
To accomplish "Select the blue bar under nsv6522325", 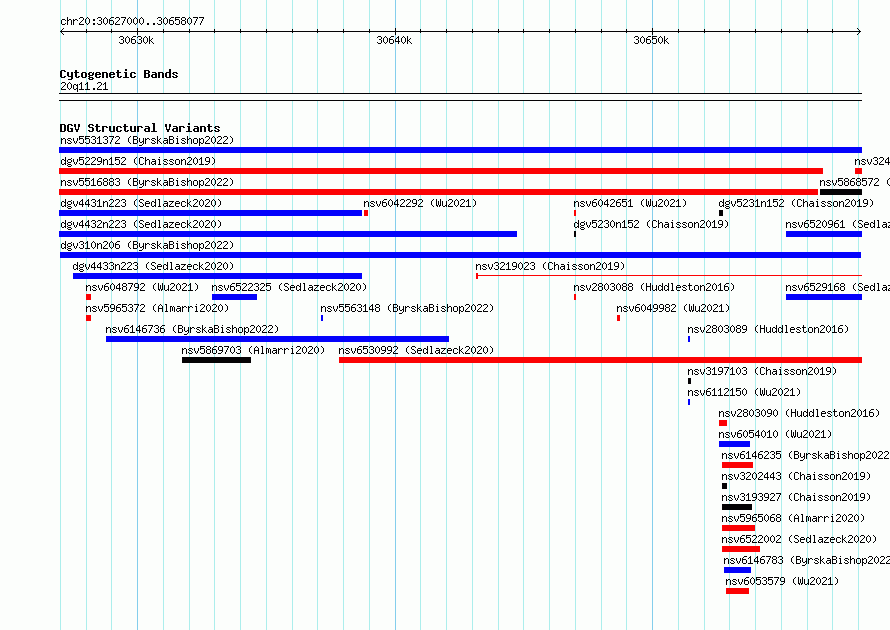I will tap(234, 297).
